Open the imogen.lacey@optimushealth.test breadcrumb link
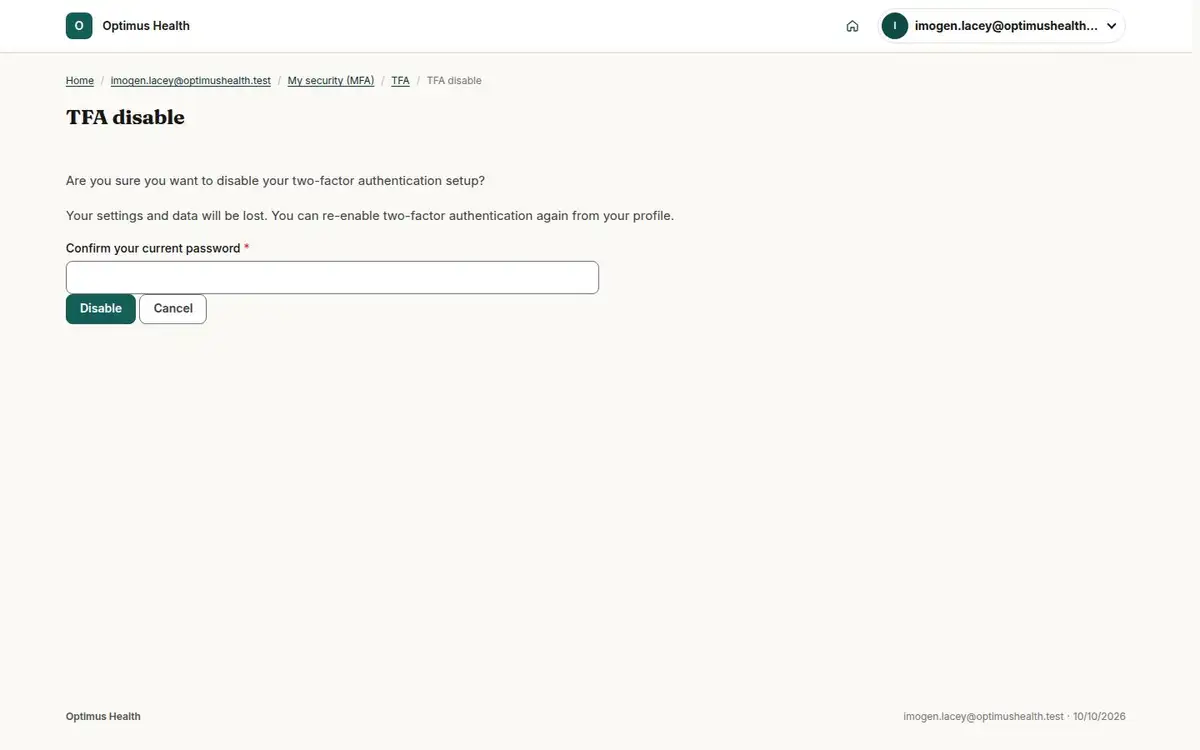 point(191,80)
